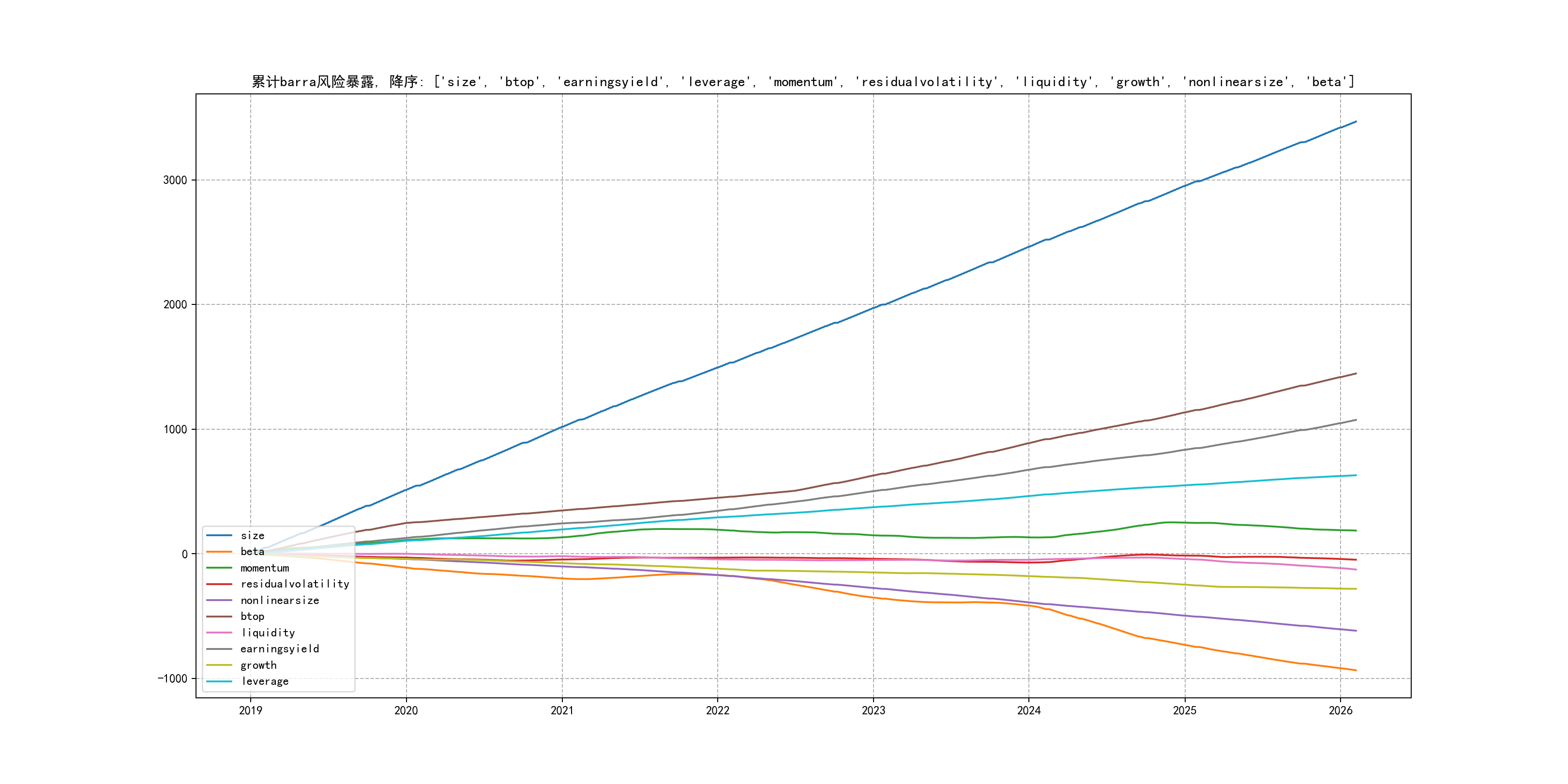Viewport: 1568px width, 784px height.
Task: Click the btop legend label
Action: [x=252, y=617]
